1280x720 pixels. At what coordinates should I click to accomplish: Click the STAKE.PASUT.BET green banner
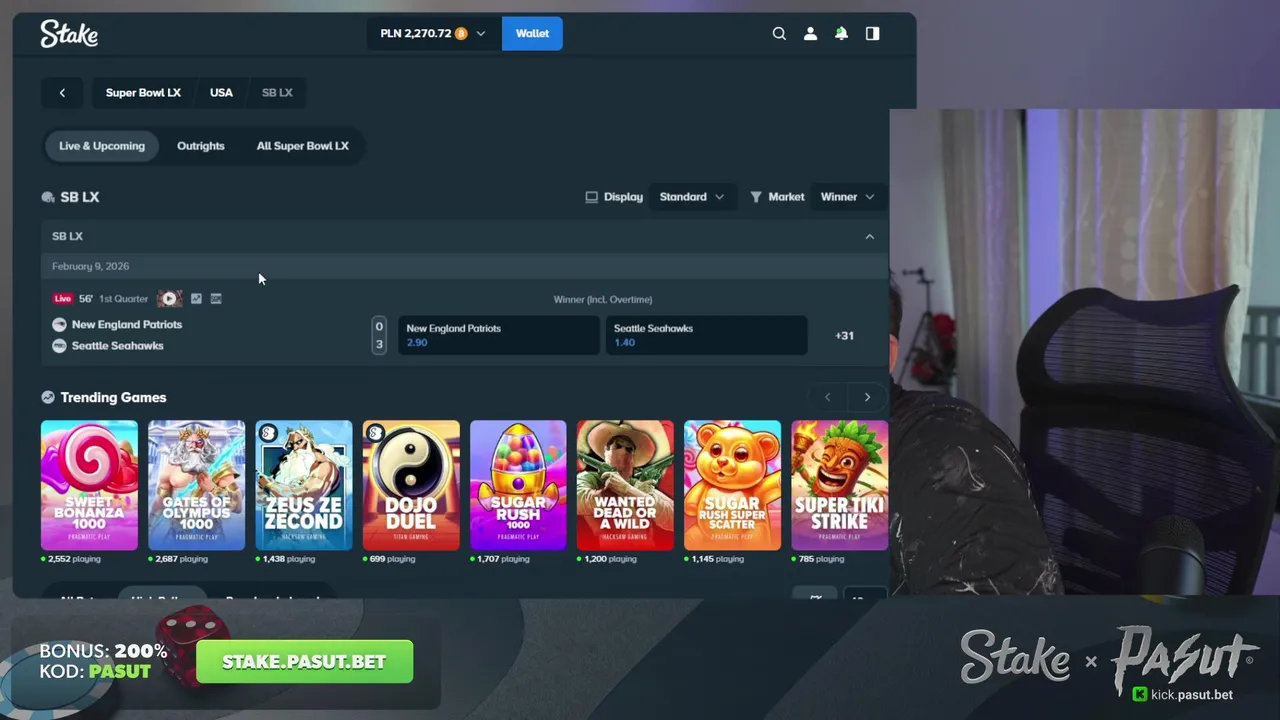(305, 662)
